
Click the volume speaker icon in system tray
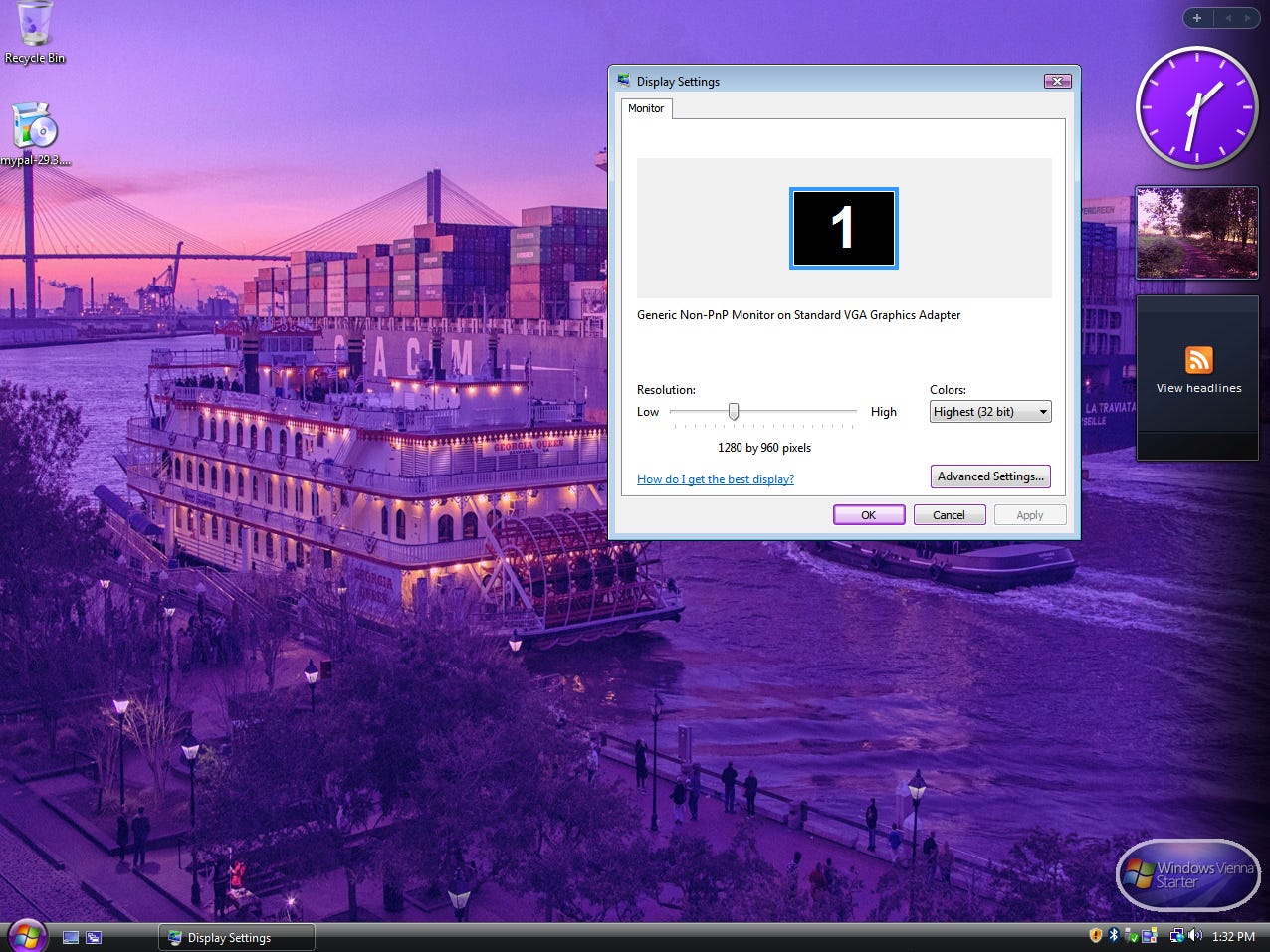(x=1194, y=936)
